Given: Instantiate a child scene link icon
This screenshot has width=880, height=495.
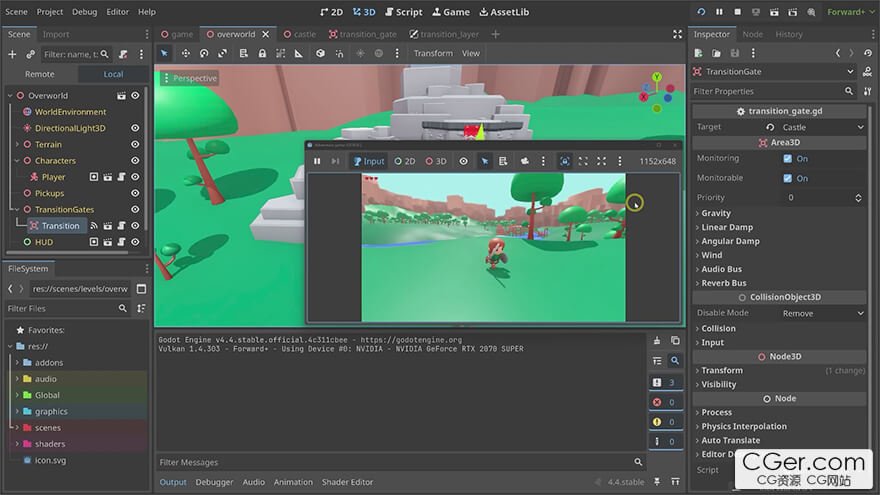Looking at the screenshot, I should click(30, 54).
